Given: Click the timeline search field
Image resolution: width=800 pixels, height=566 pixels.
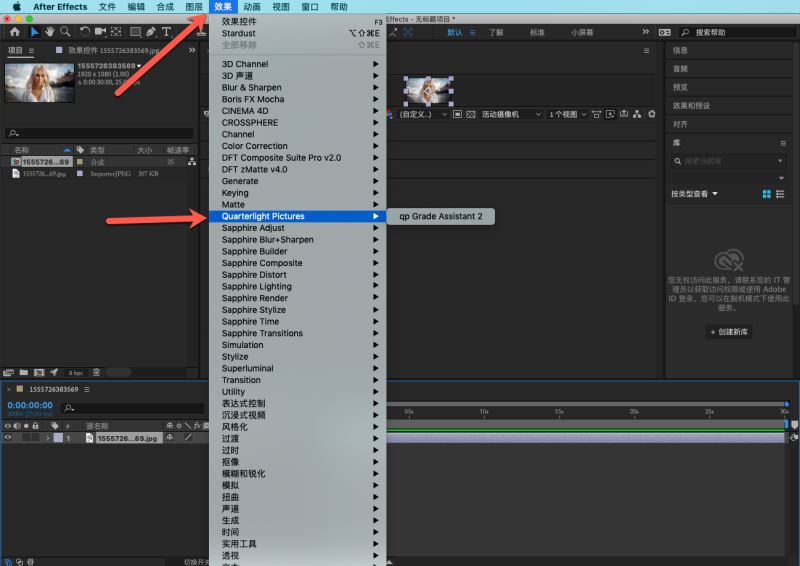Looking at the screenshot, I should 133,408.
